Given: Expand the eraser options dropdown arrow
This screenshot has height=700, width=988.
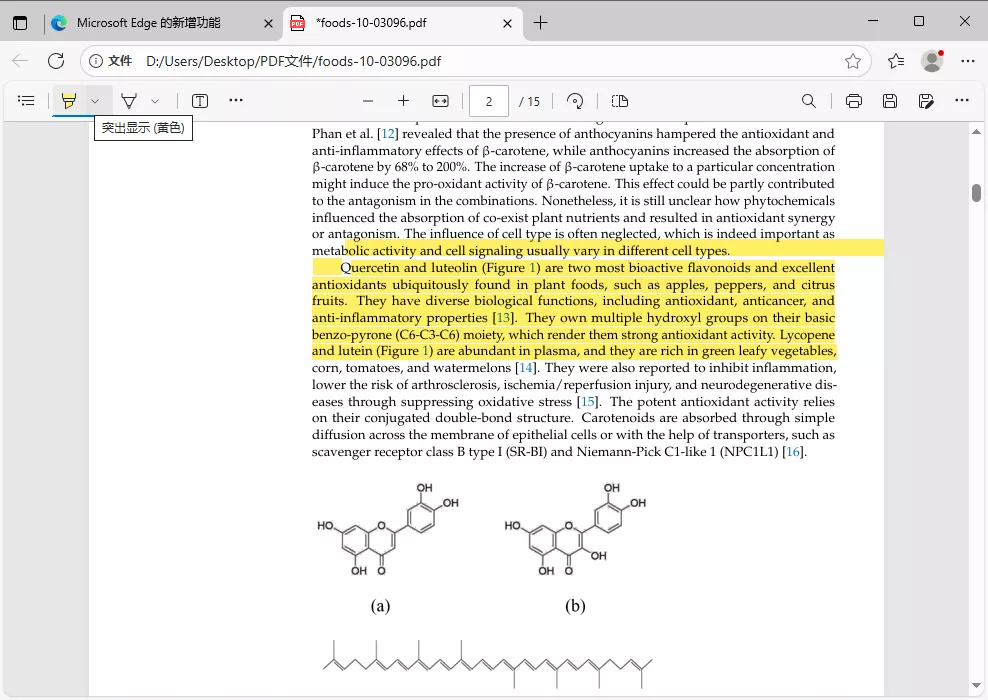Looking at the screenshot, I should click(x=155, y=101).
